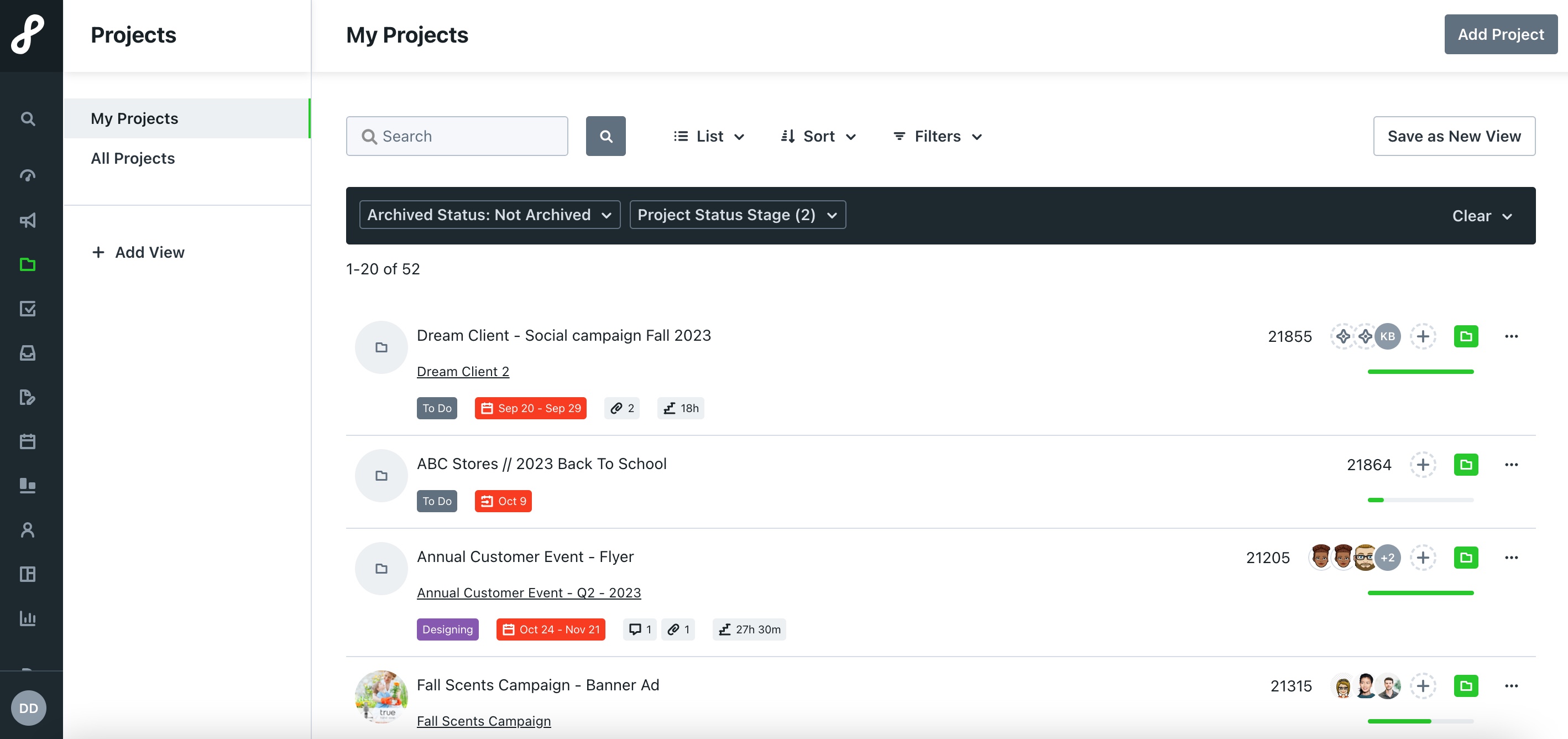The image size is (1568, 739).
Task: Click green folder icon for Annual Customer Event
Action: 1466,557
